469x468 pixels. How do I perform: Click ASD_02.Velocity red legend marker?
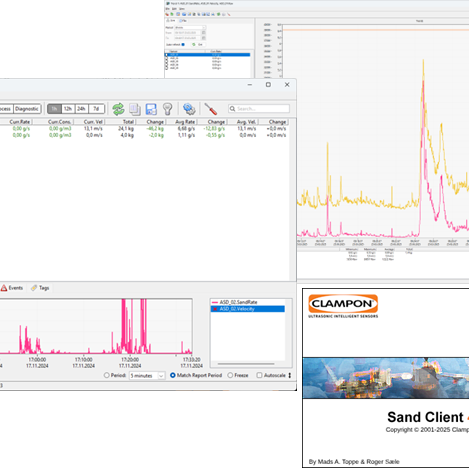(x=215, y=309)
